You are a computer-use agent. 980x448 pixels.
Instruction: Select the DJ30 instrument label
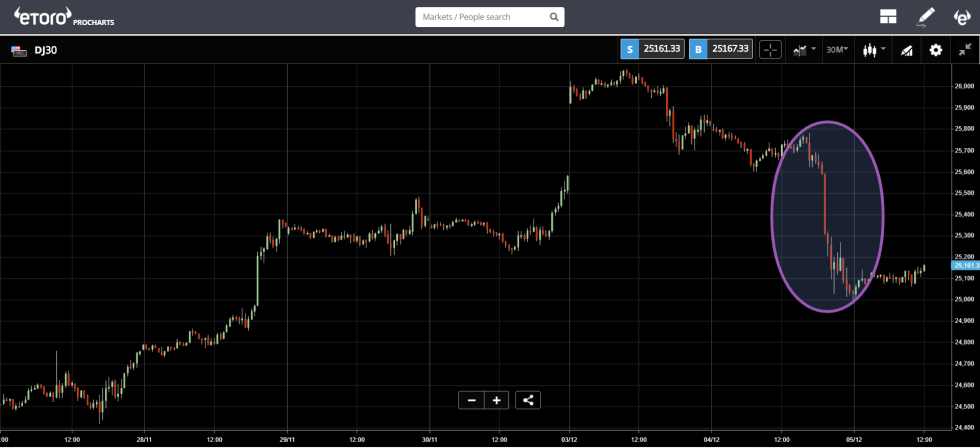tap(45, 49)
